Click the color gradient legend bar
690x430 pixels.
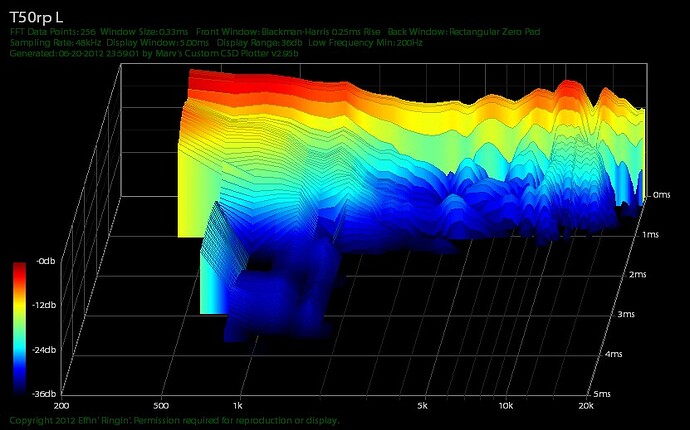tap(19, 330)
